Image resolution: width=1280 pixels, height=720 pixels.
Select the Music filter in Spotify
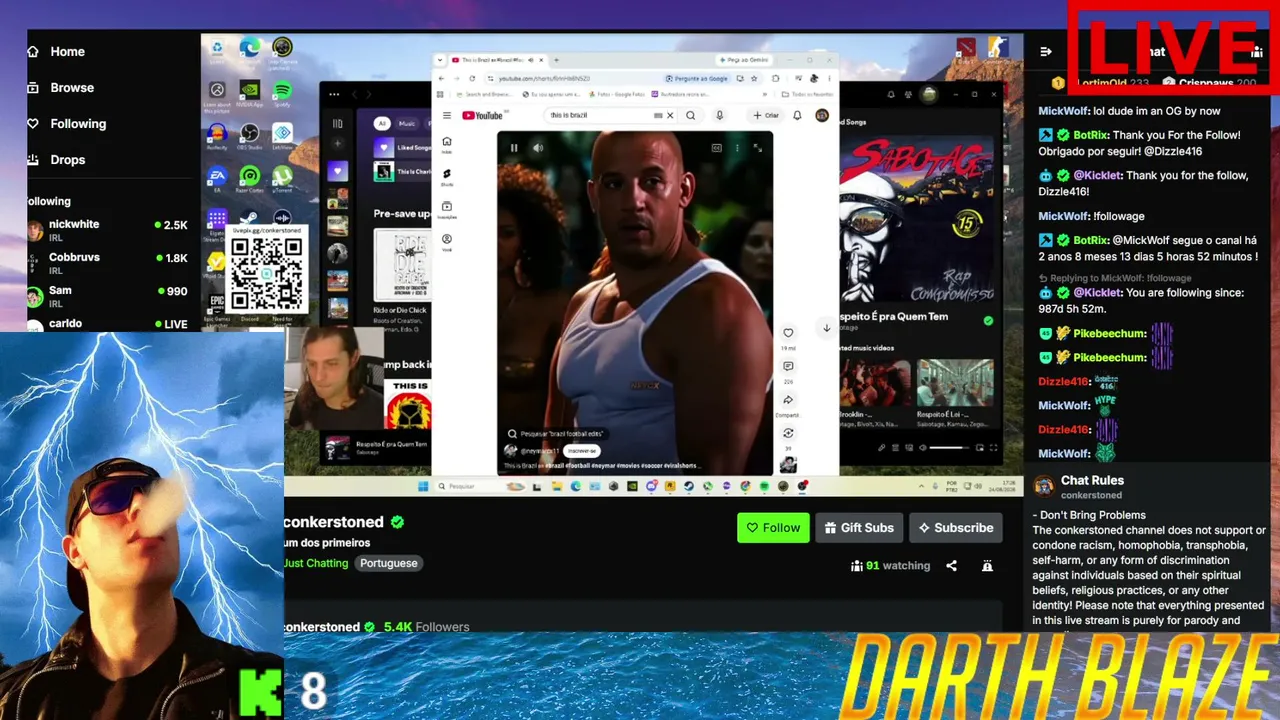point(407,124)
